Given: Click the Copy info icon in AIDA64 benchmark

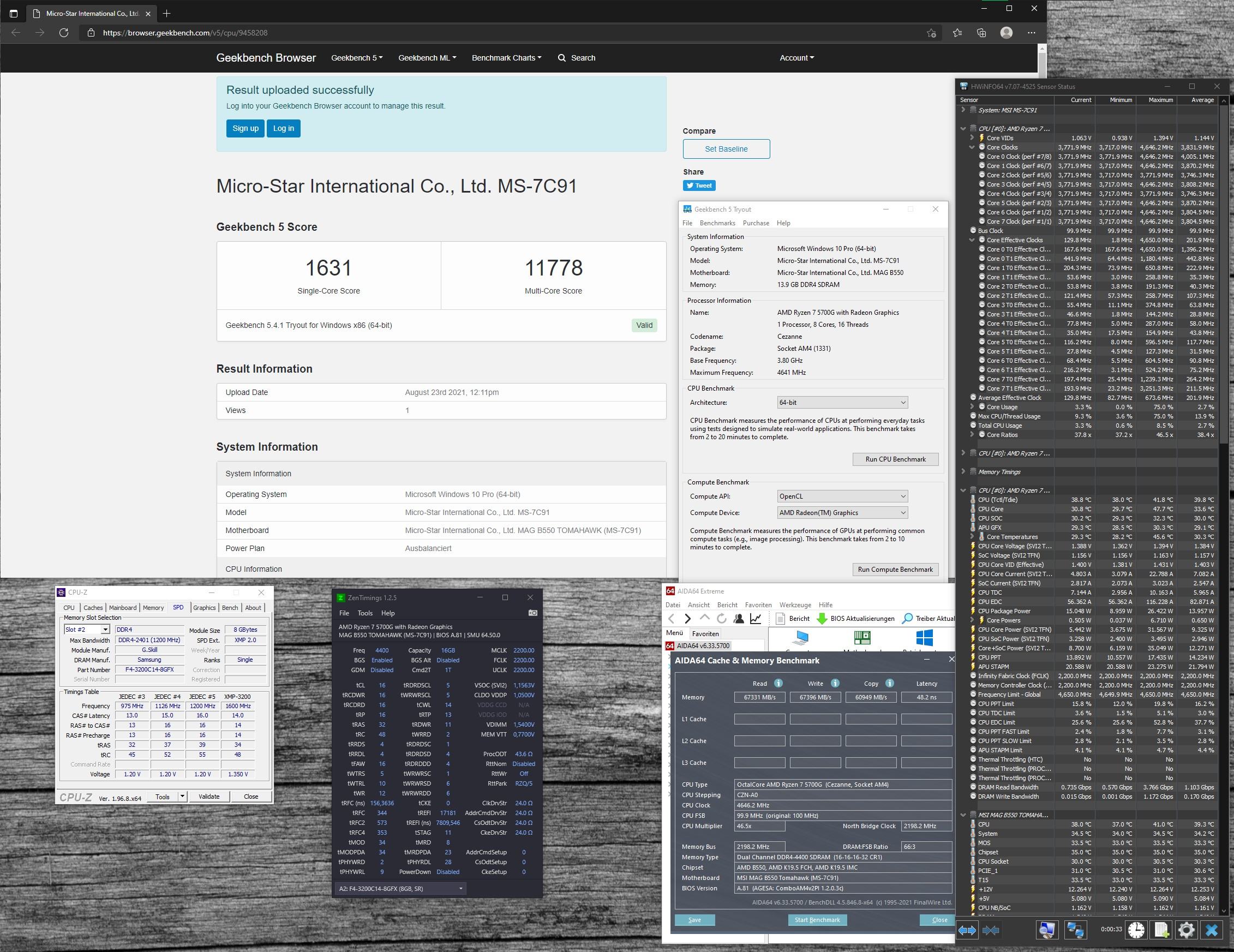Looking at the screenshot, I should (889, 683).
